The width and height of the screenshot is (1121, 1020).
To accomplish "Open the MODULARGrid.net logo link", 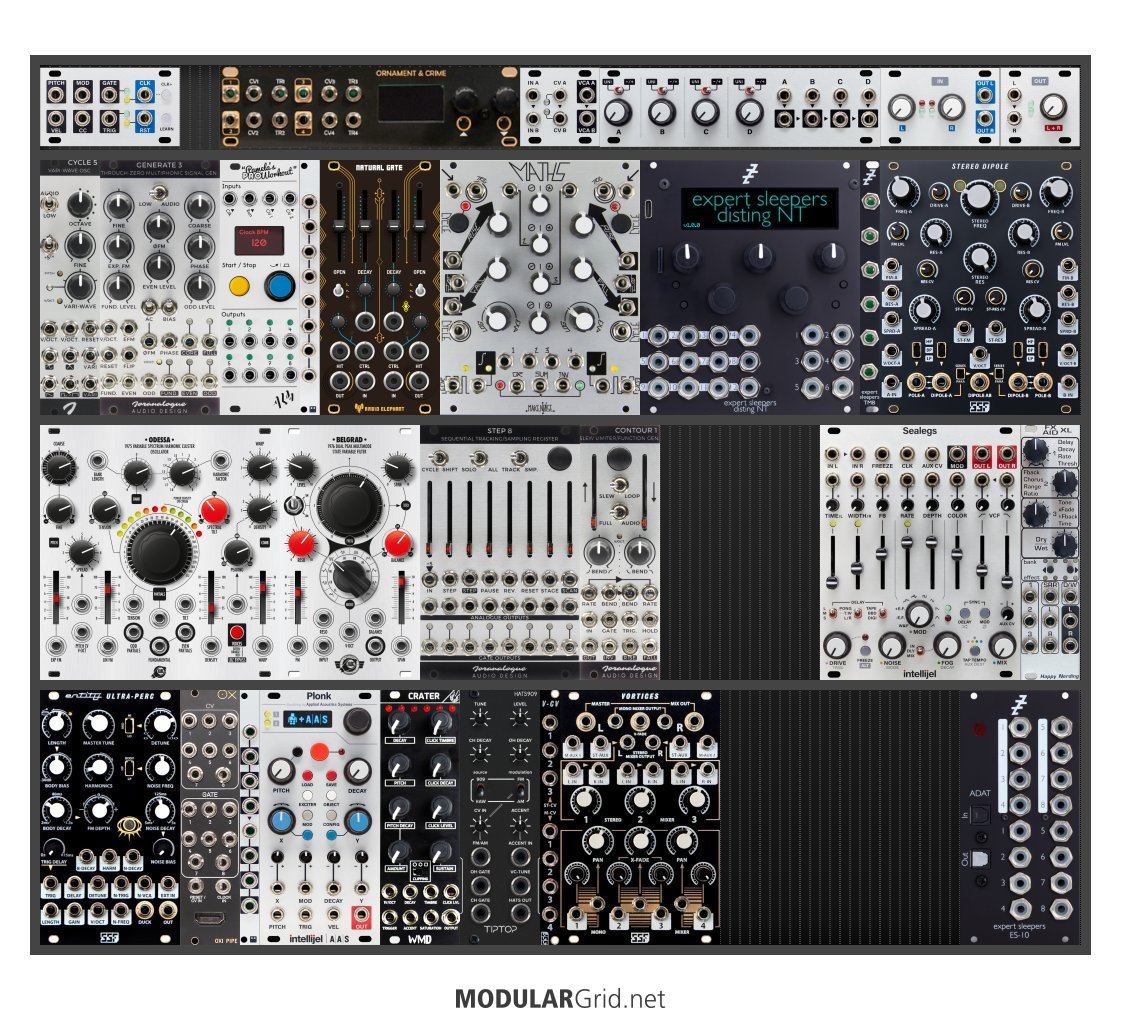I will pos(560,999).
